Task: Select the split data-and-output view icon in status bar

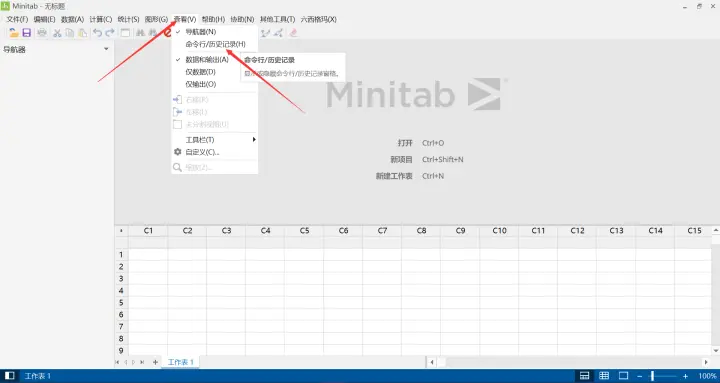Action: click(x=585, y=376)
